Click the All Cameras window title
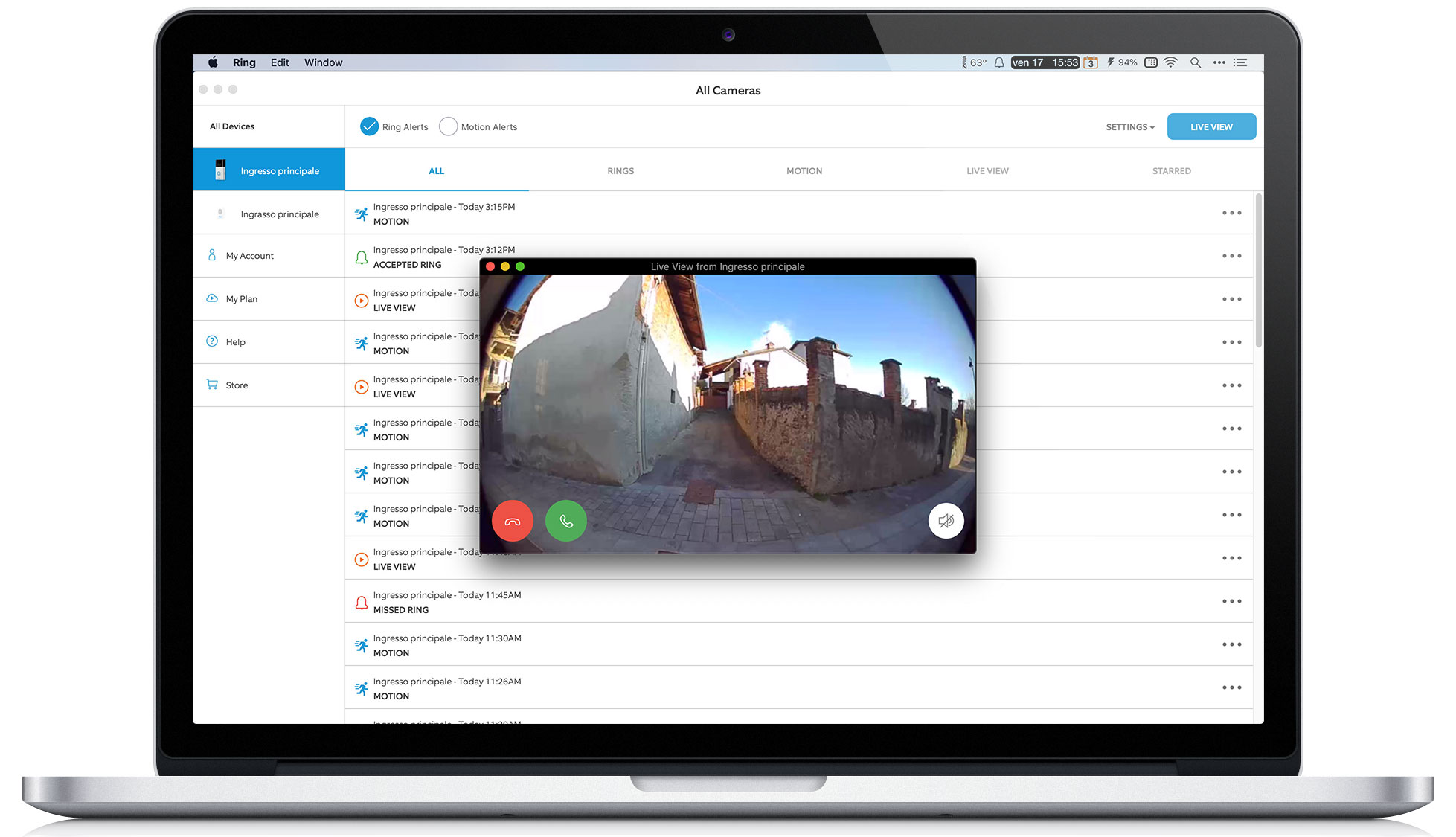1456x837 pixels. (x=728, y=90)
